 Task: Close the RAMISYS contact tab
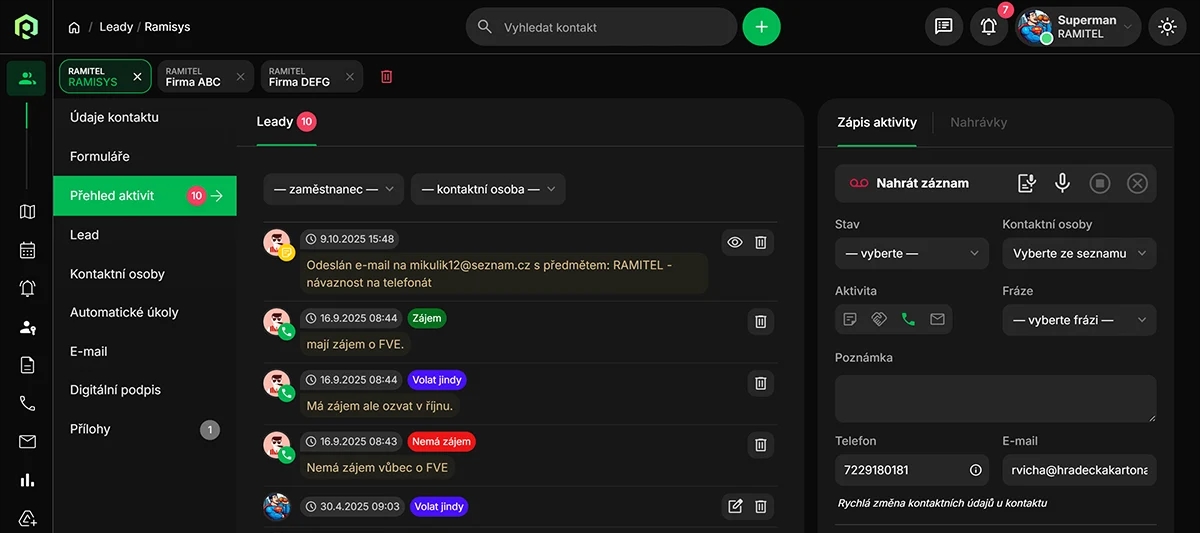pyautogui.click(x=138, y=77)
